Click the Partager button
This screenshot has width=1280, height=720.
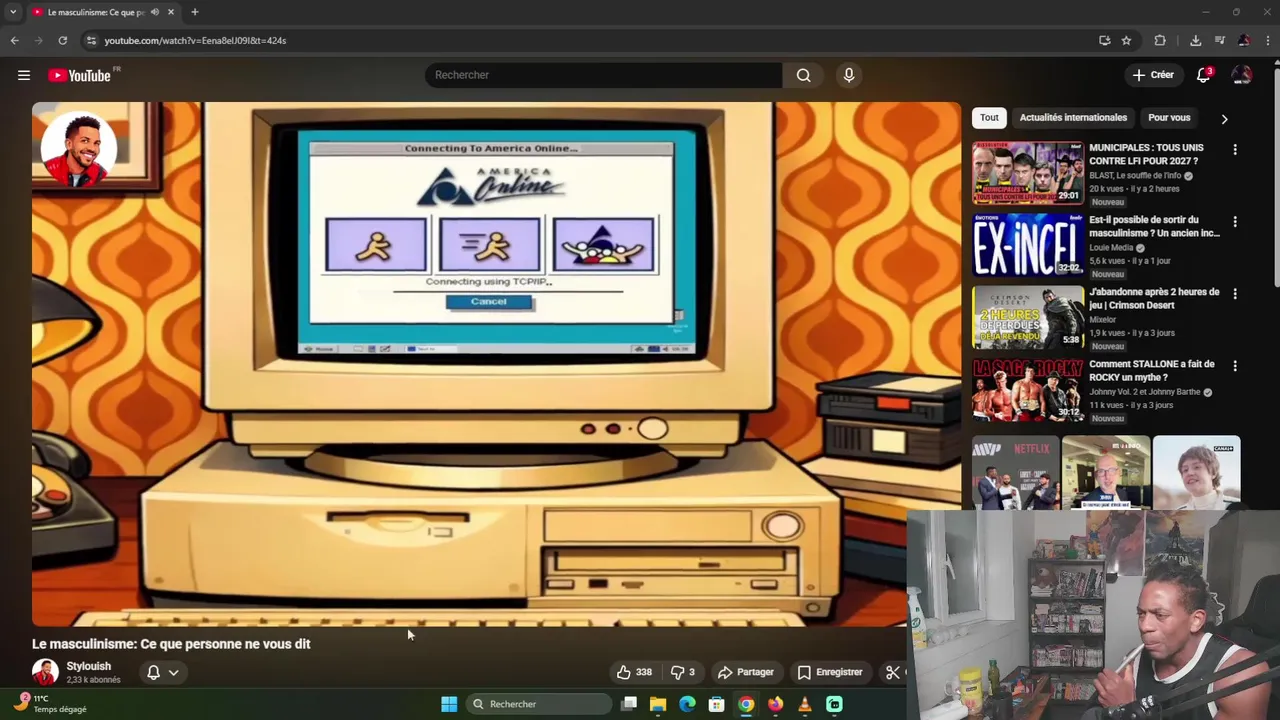click(745, 672)
